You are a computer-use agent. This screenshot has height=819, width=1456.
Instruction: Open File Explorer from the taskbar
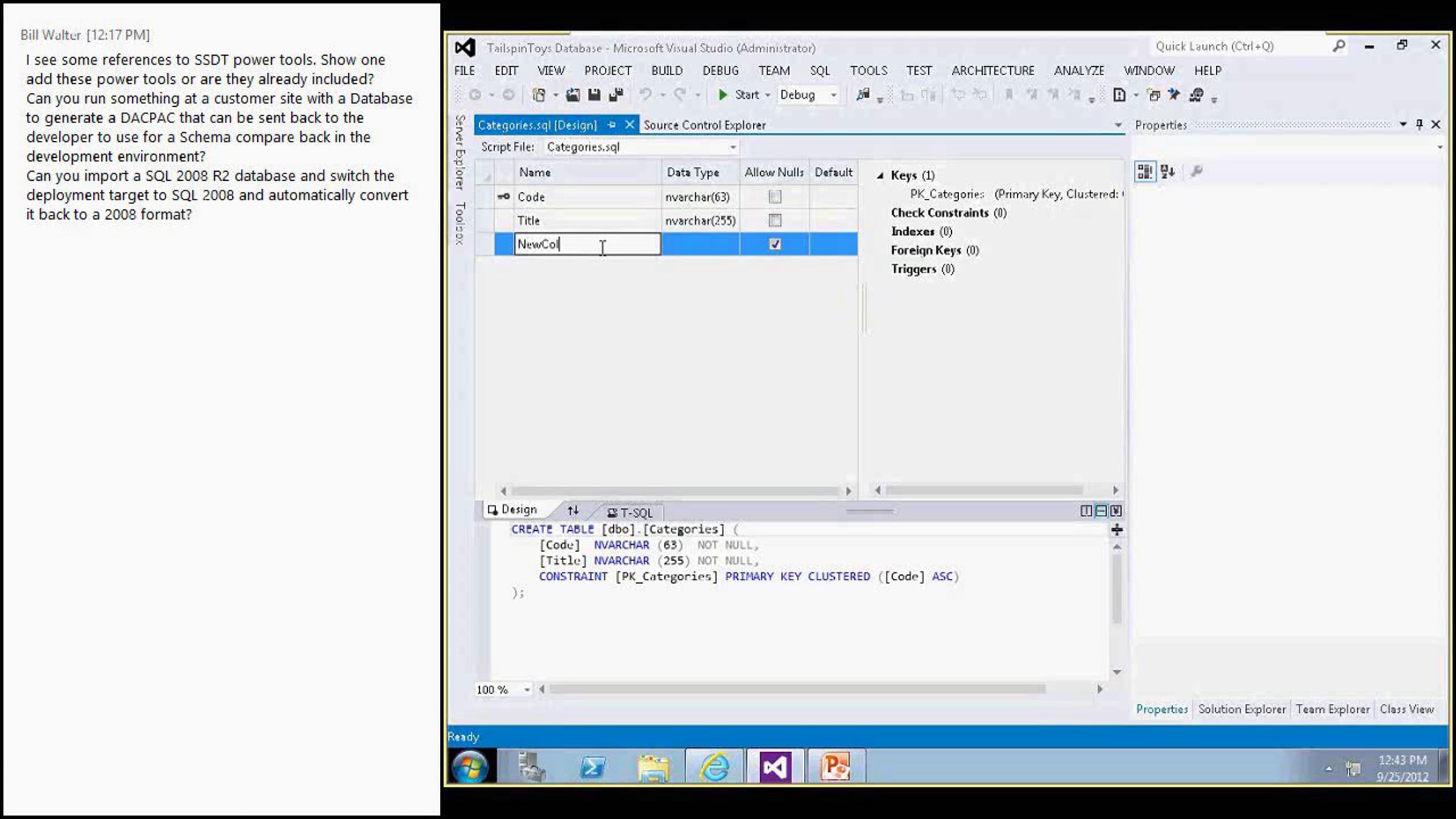coord(653,767)
